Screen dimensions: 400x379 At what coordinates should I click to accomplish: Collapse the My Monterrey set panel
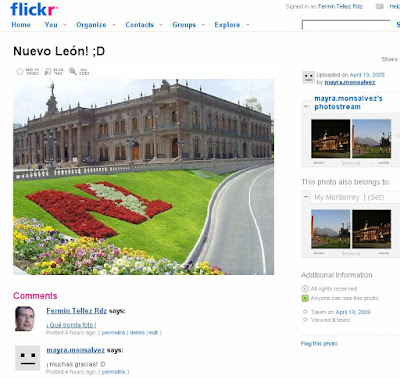(306, 197)
